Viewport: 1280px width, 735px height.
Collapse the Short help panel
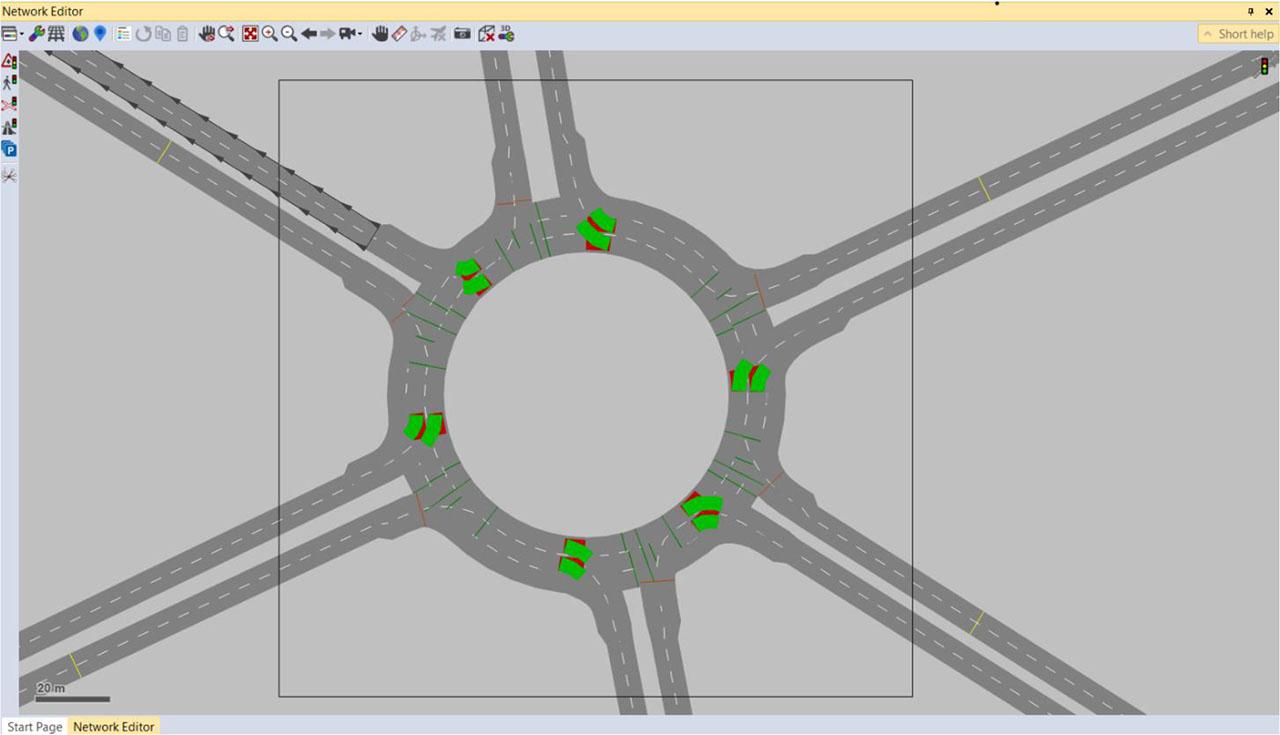tap(1238, 34)
